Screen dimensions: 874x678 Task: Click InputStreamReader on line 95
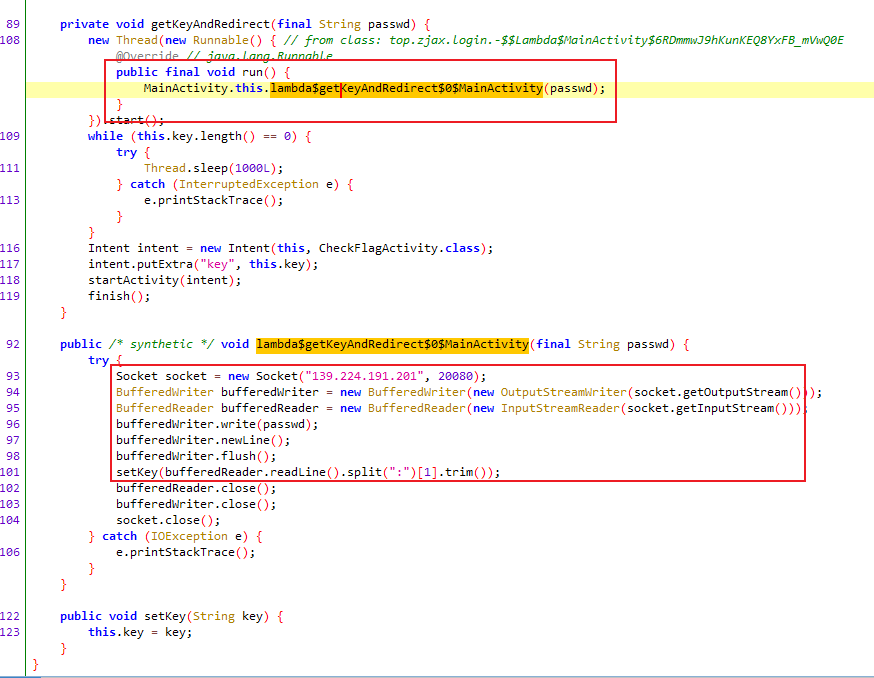tap(560, 408)
